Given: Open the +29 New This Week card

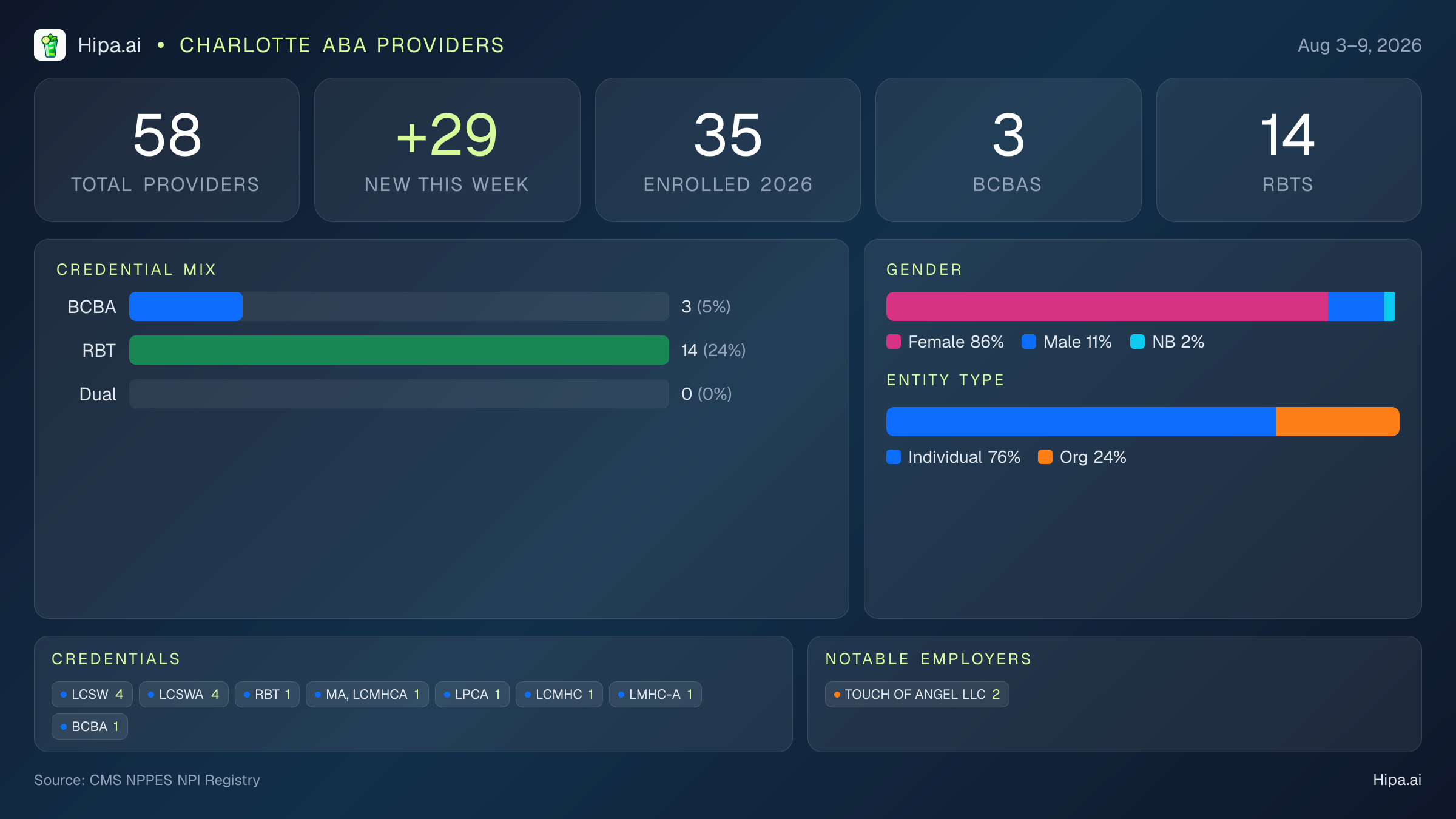Looking at the screenshot, I should click(x=447, y=150).
